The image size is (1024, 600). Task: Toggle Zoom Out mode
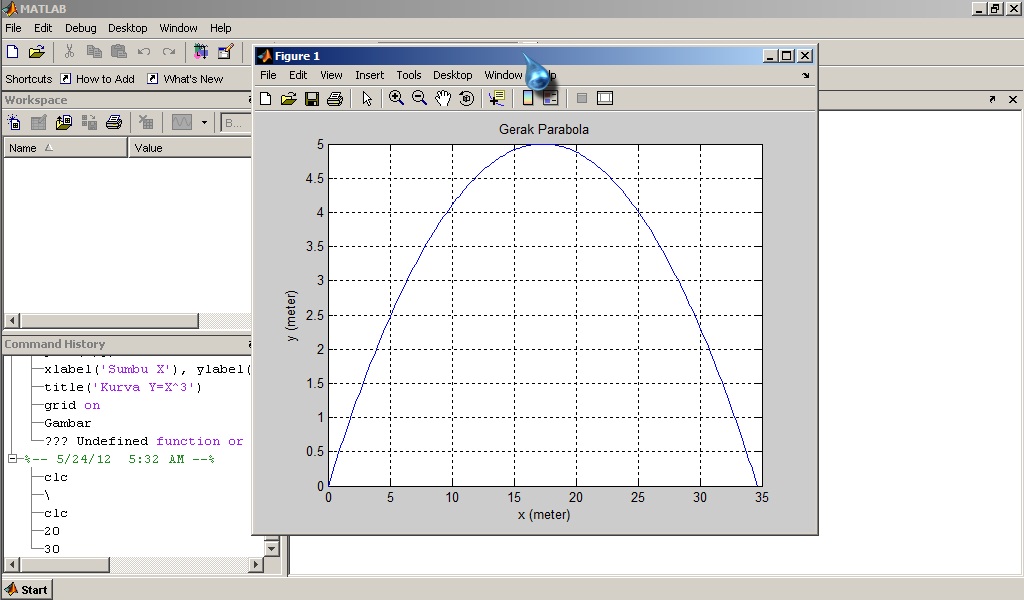click(420, 98)
